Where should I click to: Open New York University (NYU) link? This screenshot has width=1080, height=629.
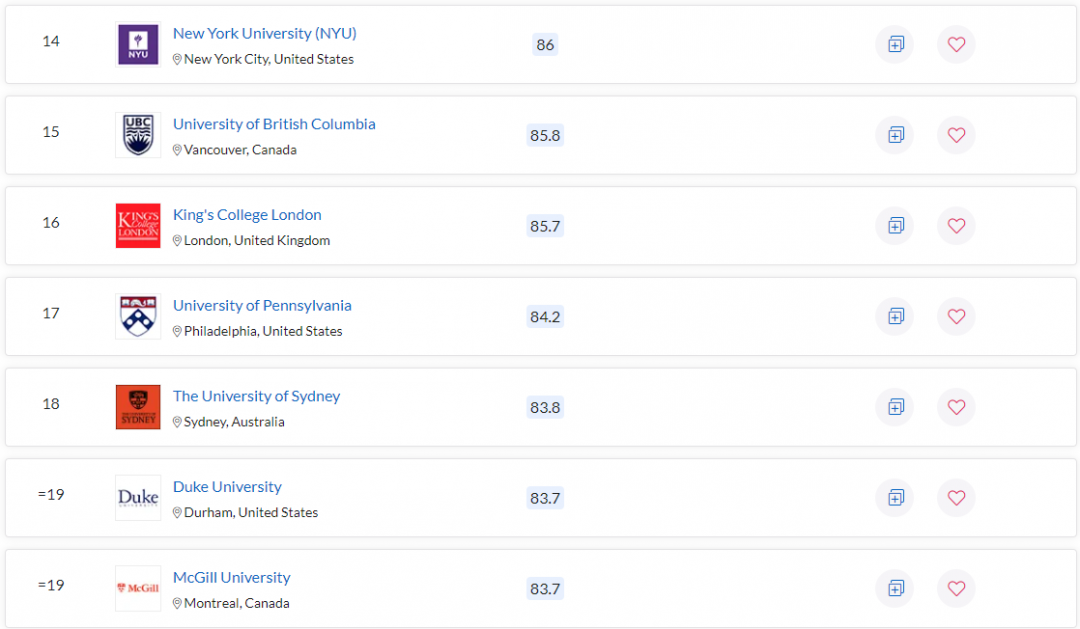tap(264, 33)
